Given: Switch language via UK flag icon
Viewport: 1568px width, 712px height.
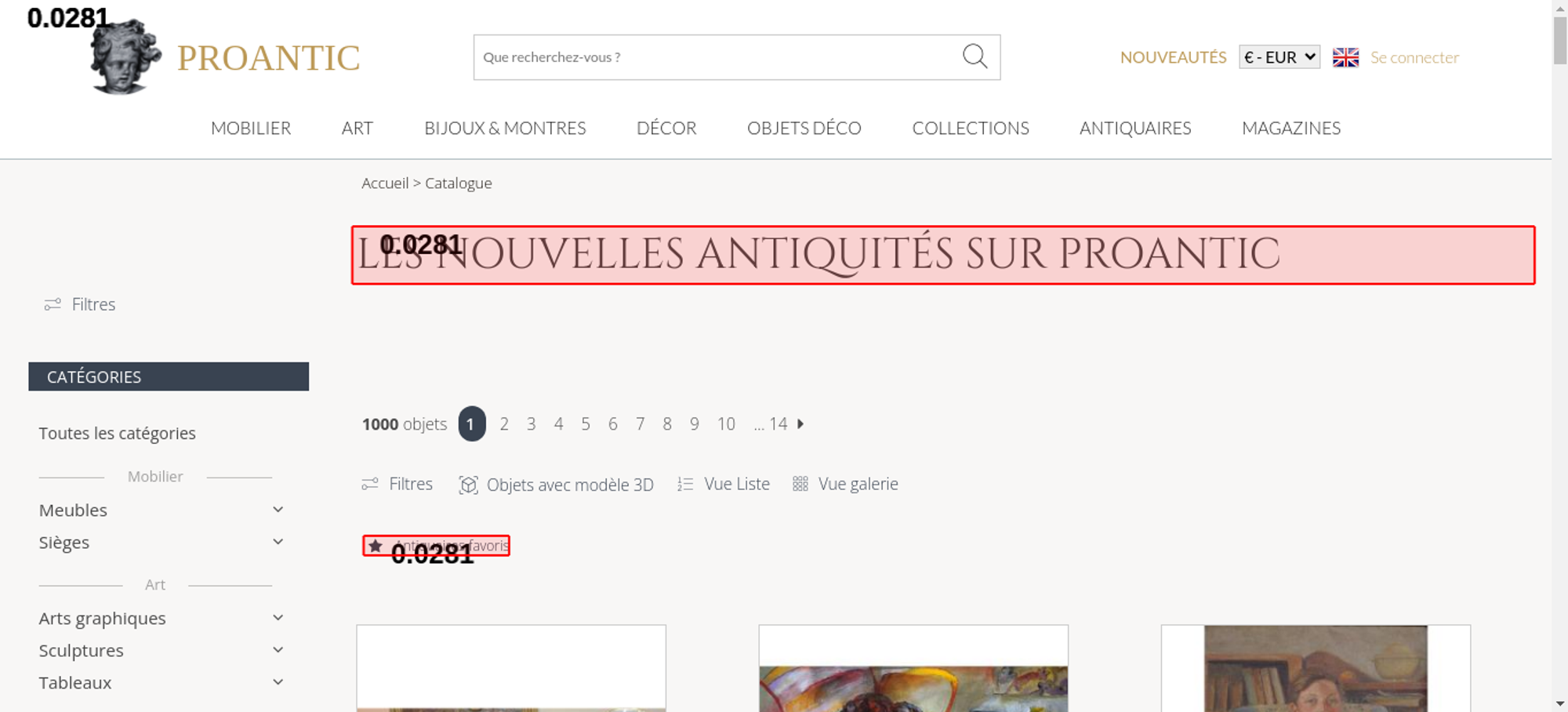Looking at the screenshot, I should tap(1345, 57).
